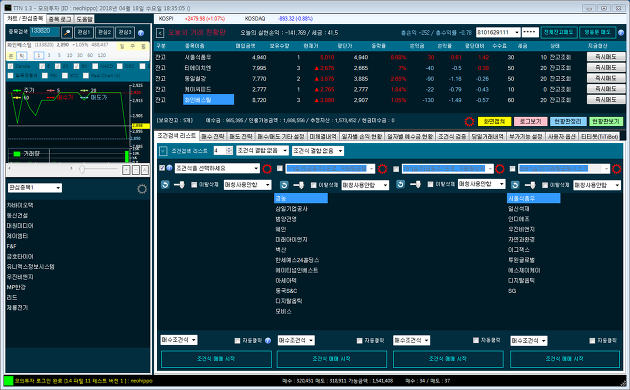Select 금호타이어 in the watchlist

coord(20,256)
